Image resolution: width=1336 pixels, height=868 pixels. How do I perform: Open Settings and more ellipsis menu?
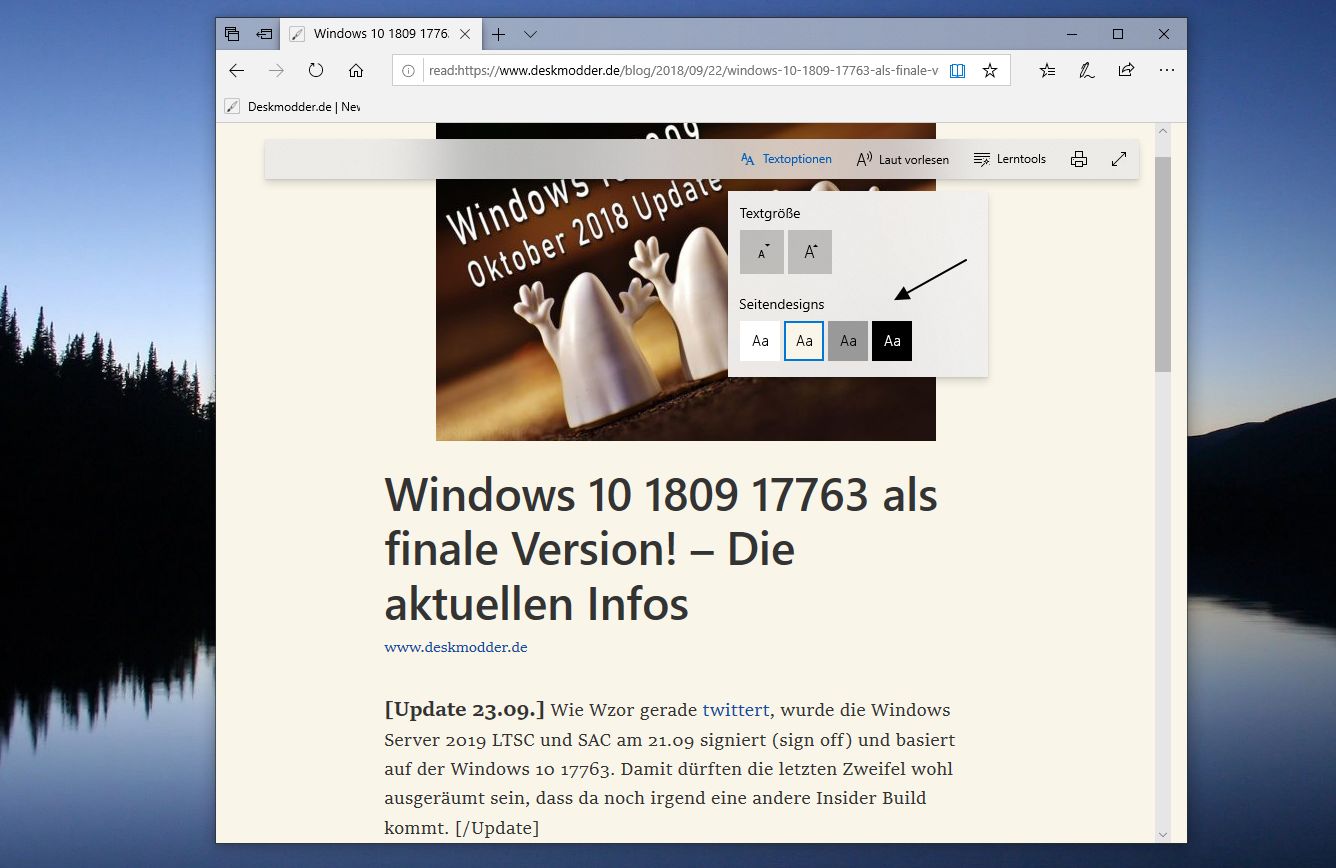point(1166,71)
